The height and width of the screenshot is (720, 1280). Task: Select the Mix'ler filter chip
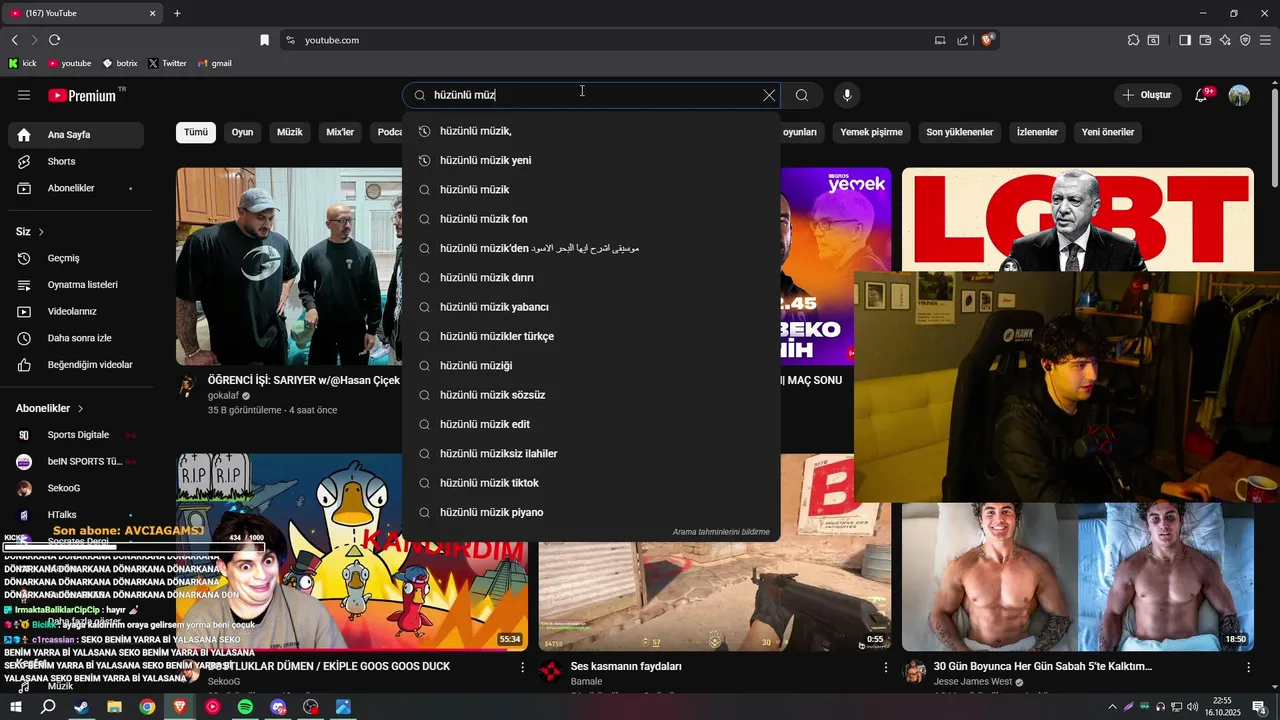(x=340, y=132)
